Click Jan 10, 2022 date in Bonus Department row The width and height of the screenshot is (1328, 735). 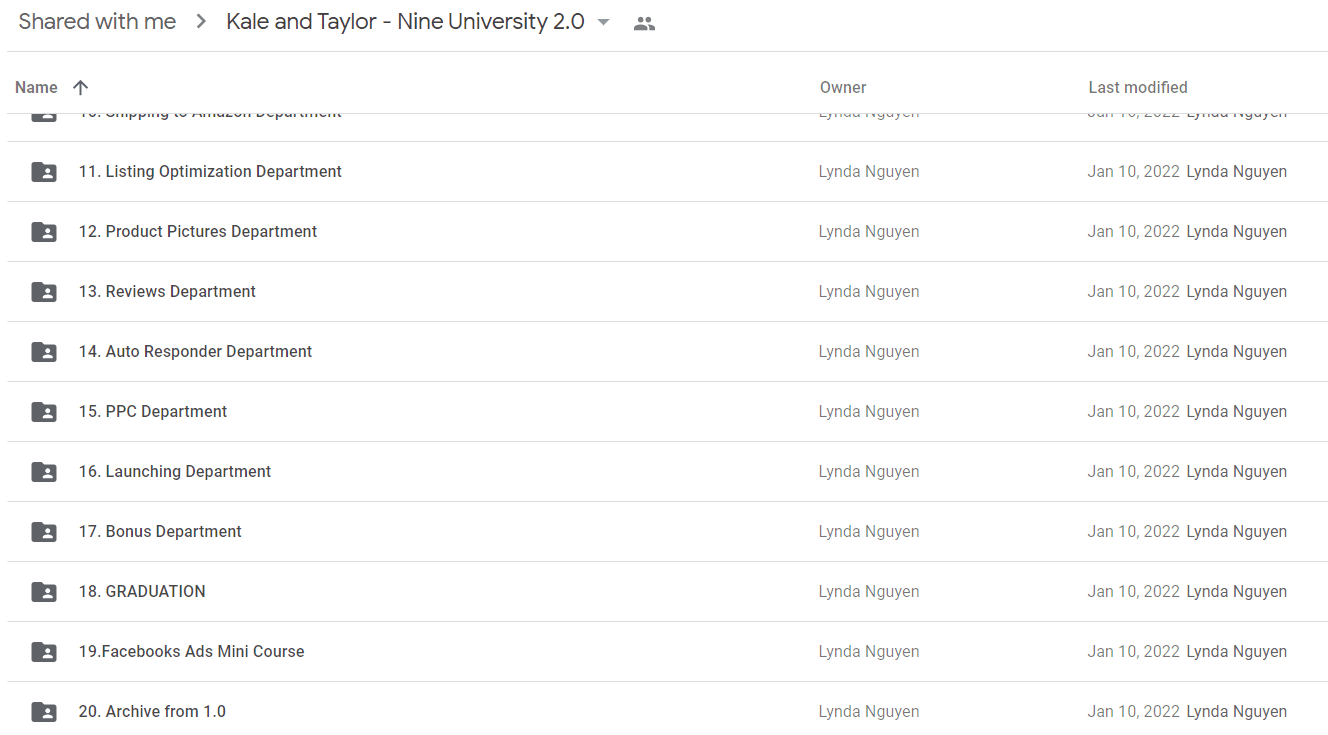(1134, 531)
